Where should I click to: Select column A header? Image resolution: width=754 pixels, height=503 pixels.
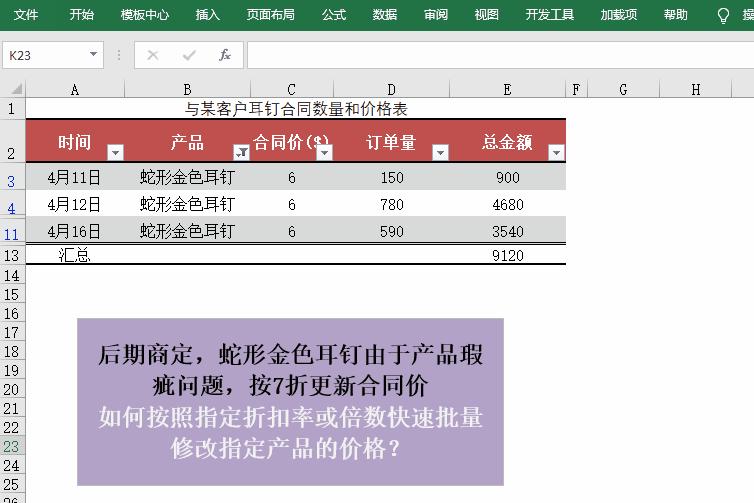point(75,89)
